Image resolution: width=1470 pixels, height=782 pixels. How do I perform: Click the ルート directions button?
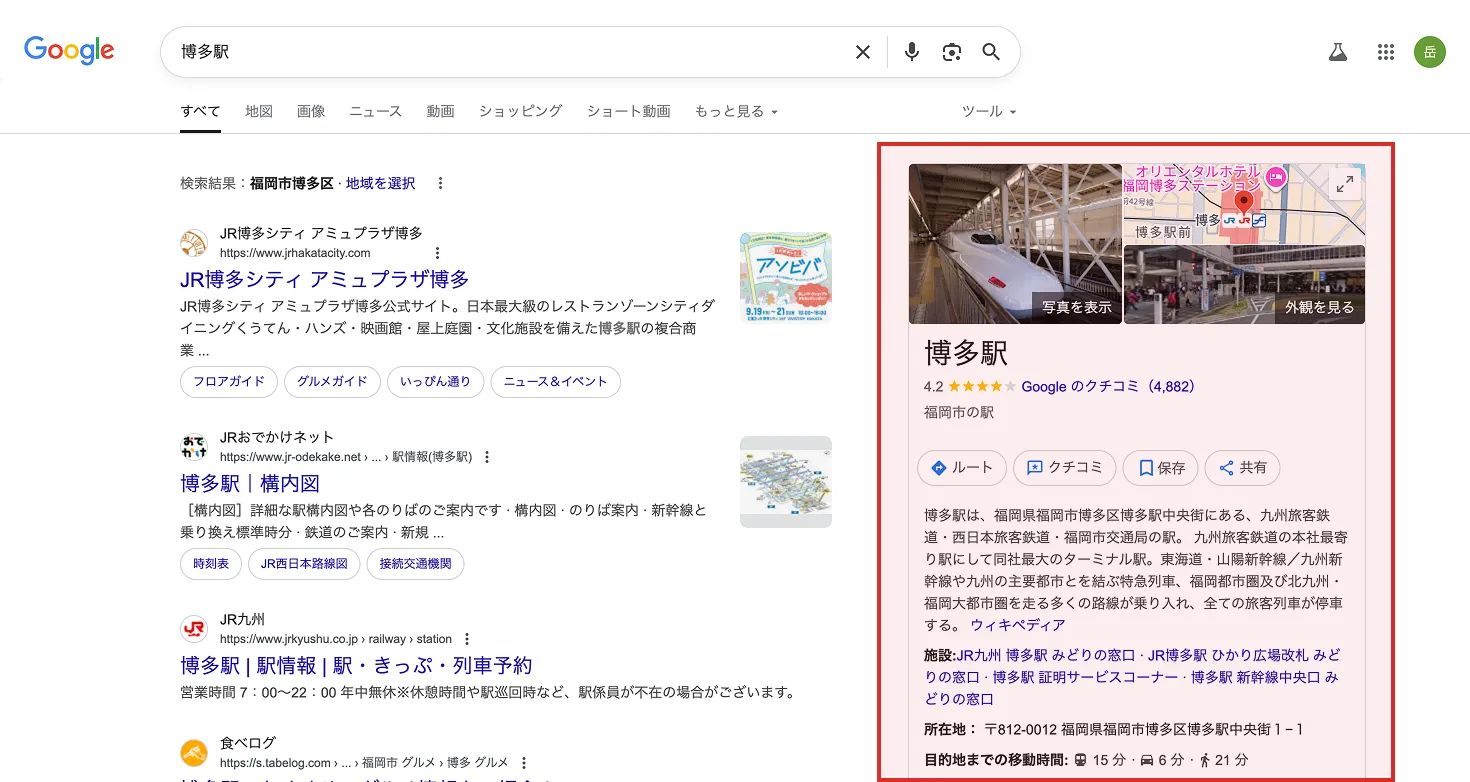961,467
